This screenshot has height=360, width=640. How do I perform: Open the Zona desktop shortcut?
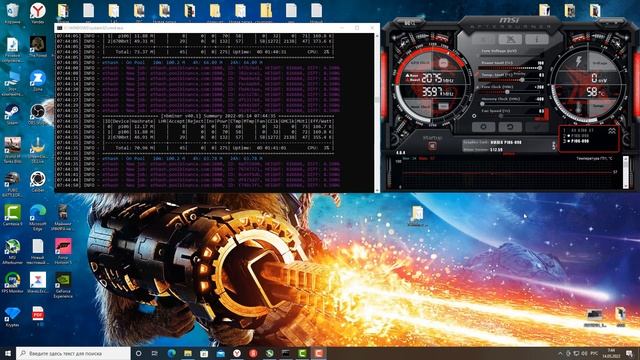coord(38,80)
